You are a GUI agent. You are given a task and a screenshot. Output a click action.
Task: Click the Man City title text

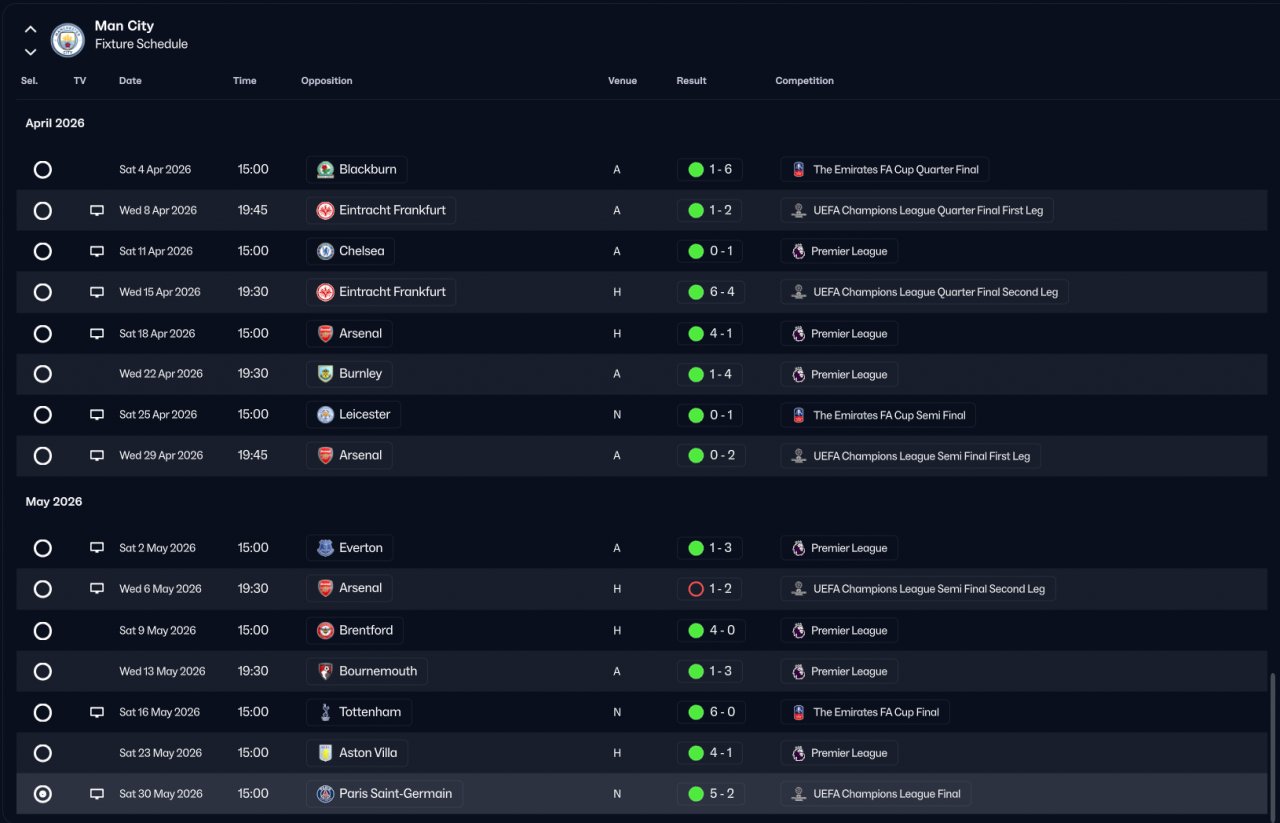point(124,26)
